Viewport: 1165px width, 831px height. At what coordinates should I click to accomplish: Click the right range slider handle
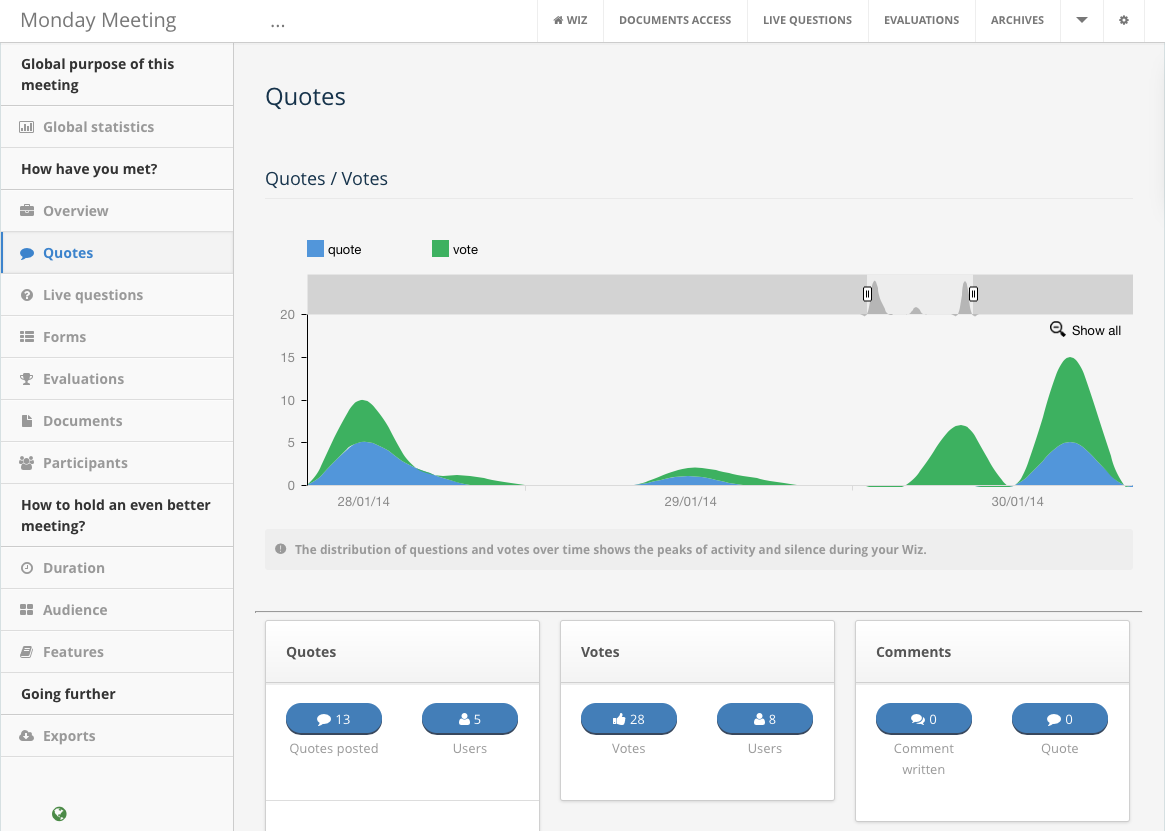click(x=973, y=294)
